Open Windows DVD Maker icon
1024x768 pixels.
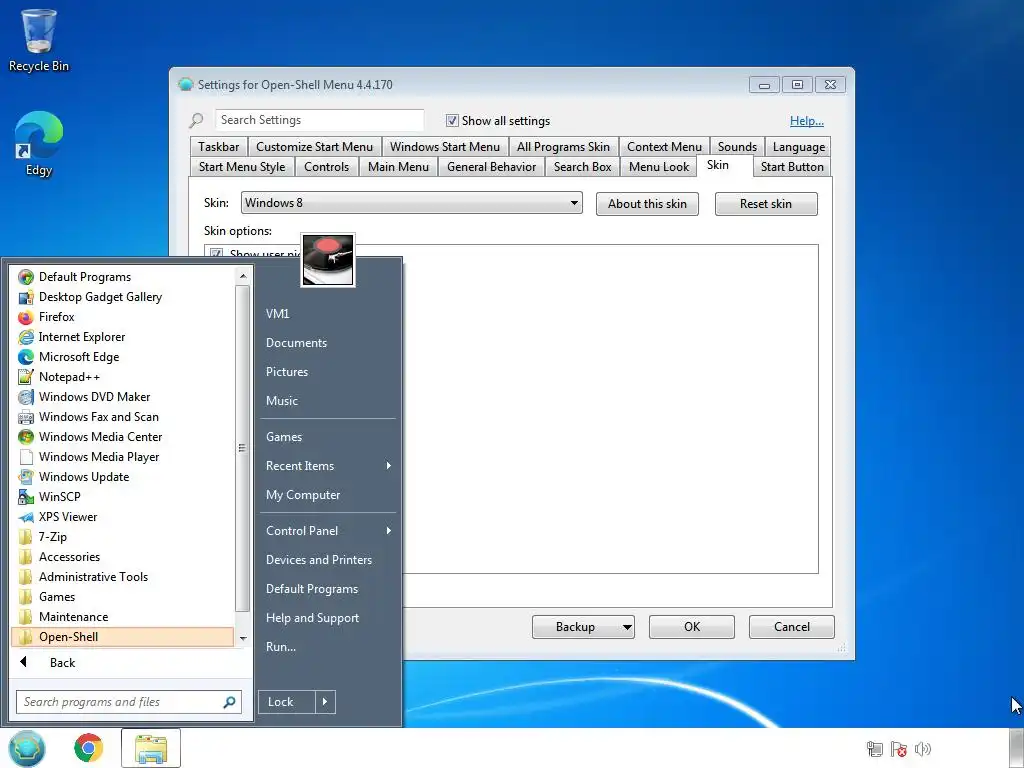(25, 397)
